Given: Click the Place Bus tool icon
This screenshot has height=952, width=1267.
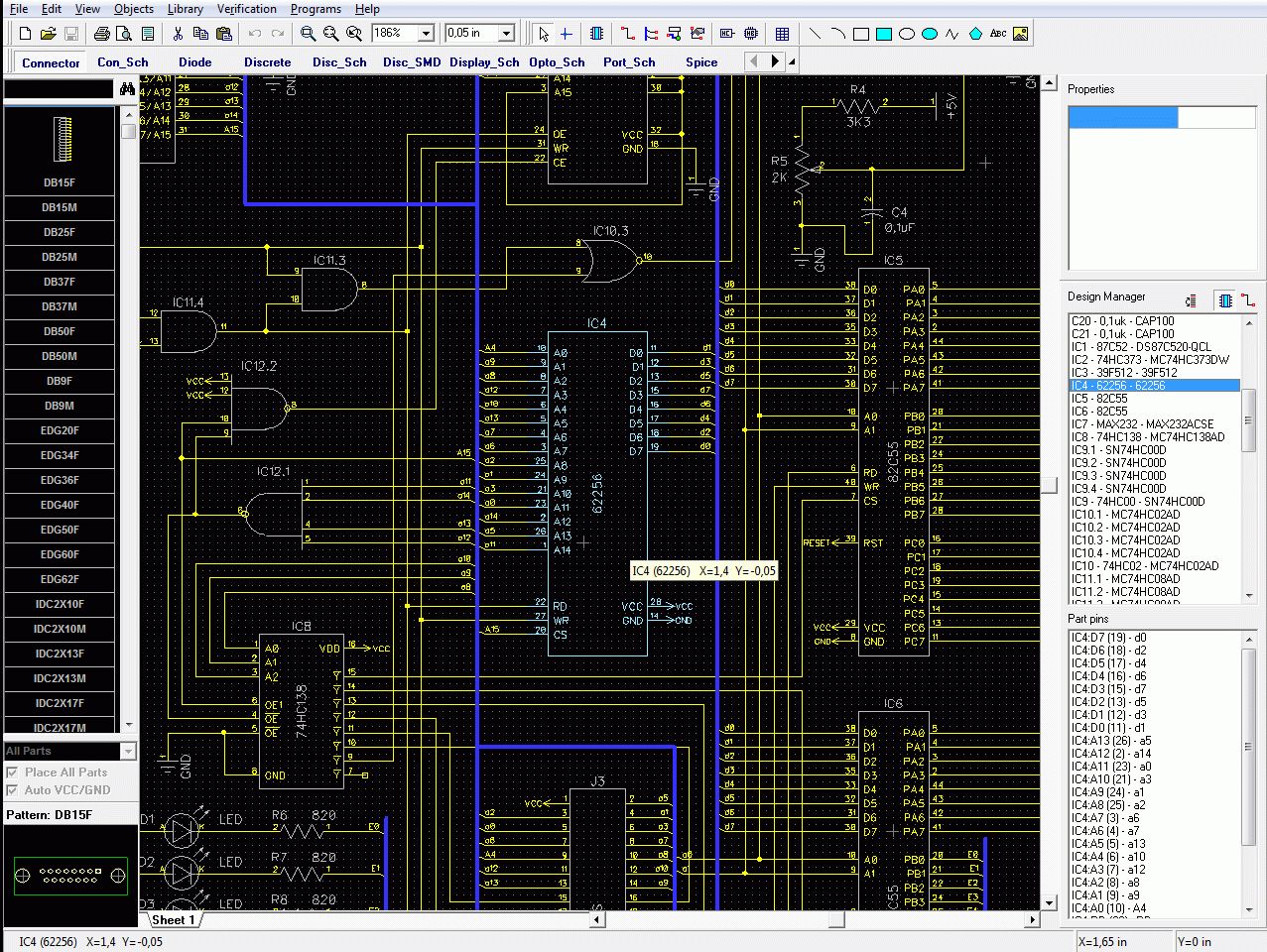Looking at the screenshot, I should click(x=651, y=34).
